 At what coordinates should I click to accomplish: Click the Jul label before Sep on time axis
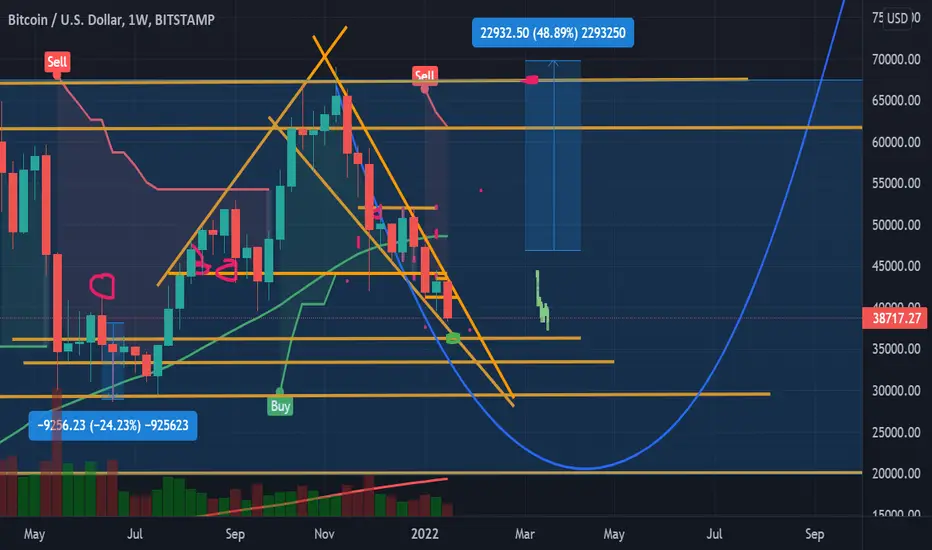[135, 534]
